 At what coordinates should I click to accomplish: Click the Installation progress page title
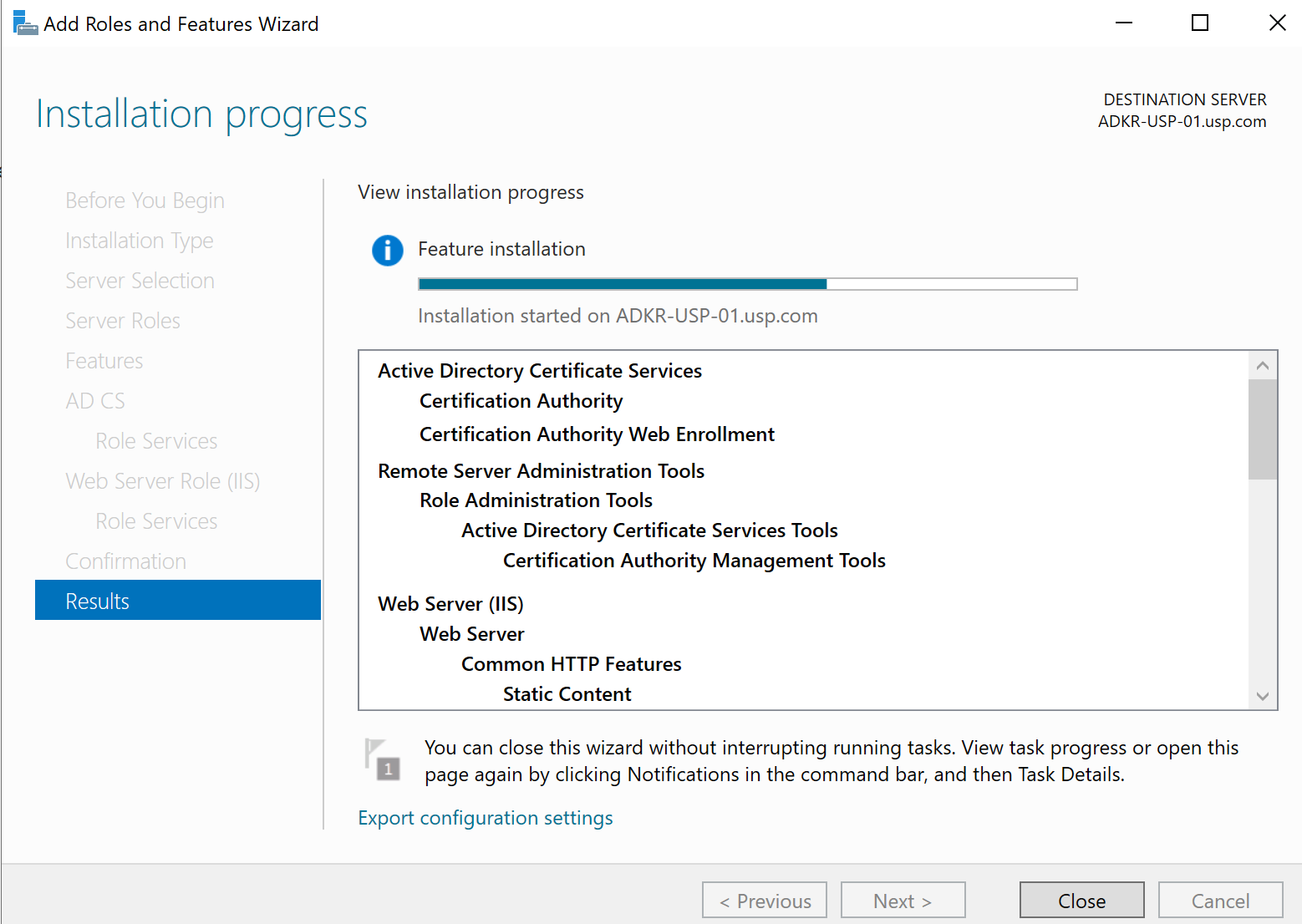click(x=201, y=114)
